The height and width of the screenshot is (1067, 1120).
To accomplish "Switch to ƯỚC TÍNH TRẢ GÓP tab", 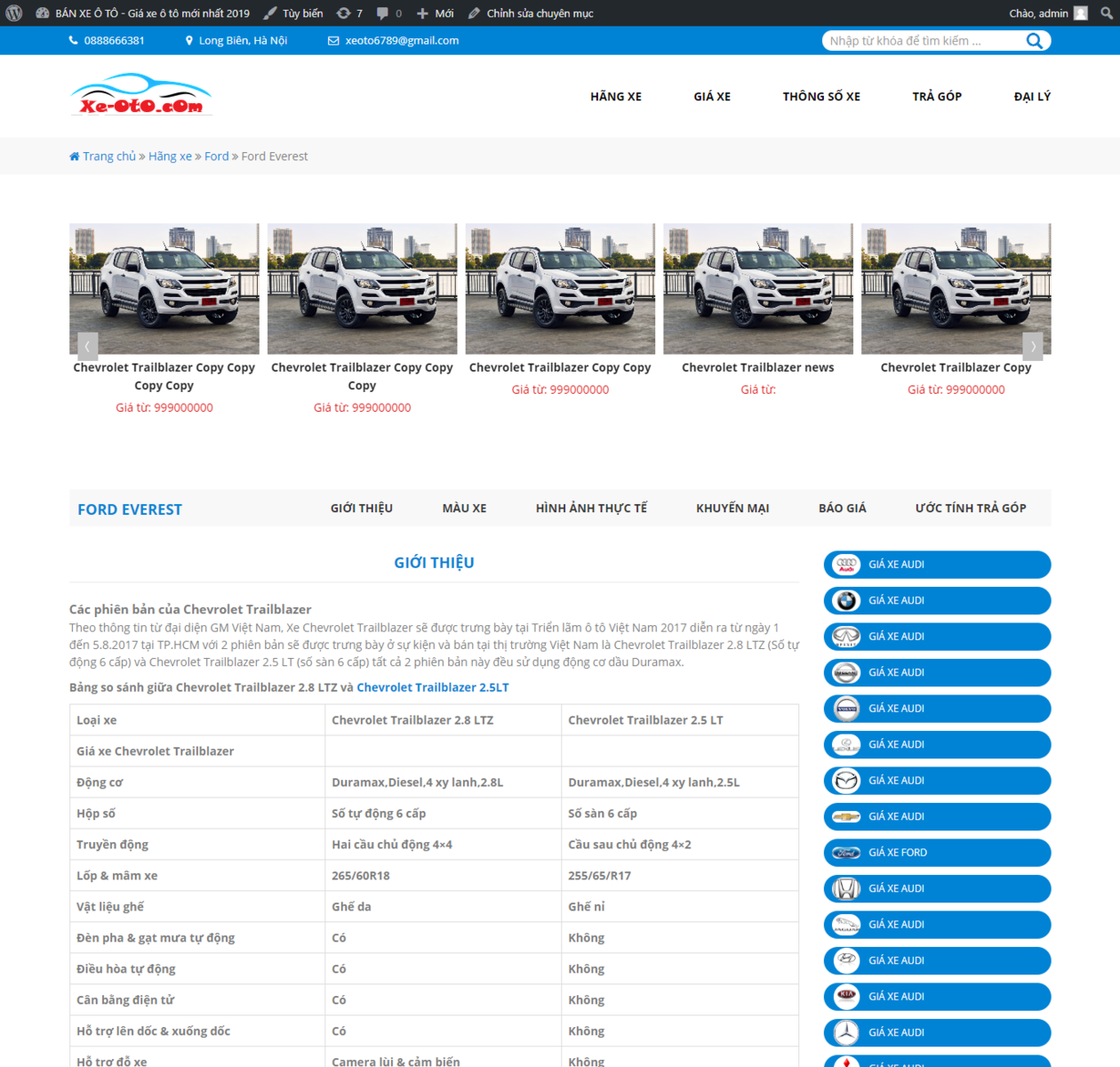I will coord(971,509).
